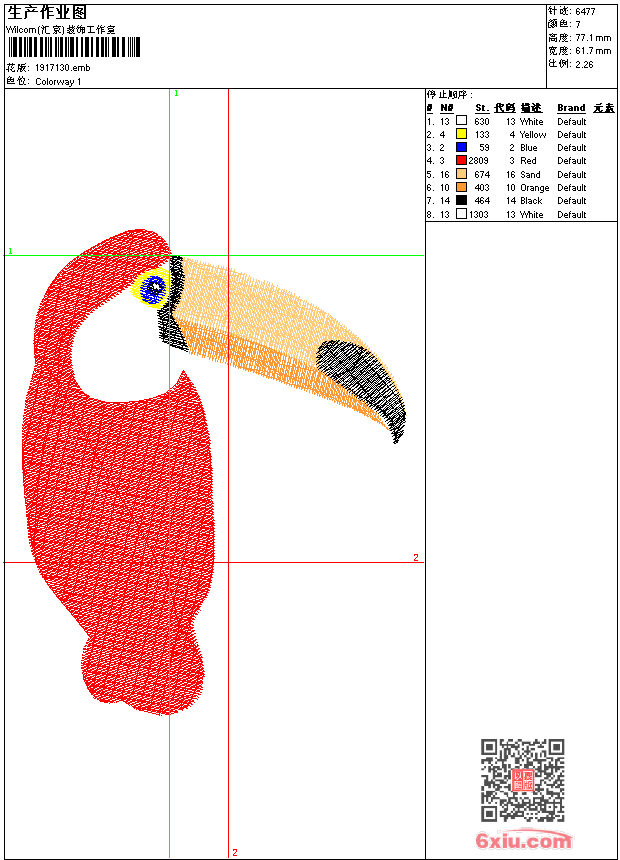Click the Brand column header
The height and width of the screenshot is (860, 620).
[571, 108]
